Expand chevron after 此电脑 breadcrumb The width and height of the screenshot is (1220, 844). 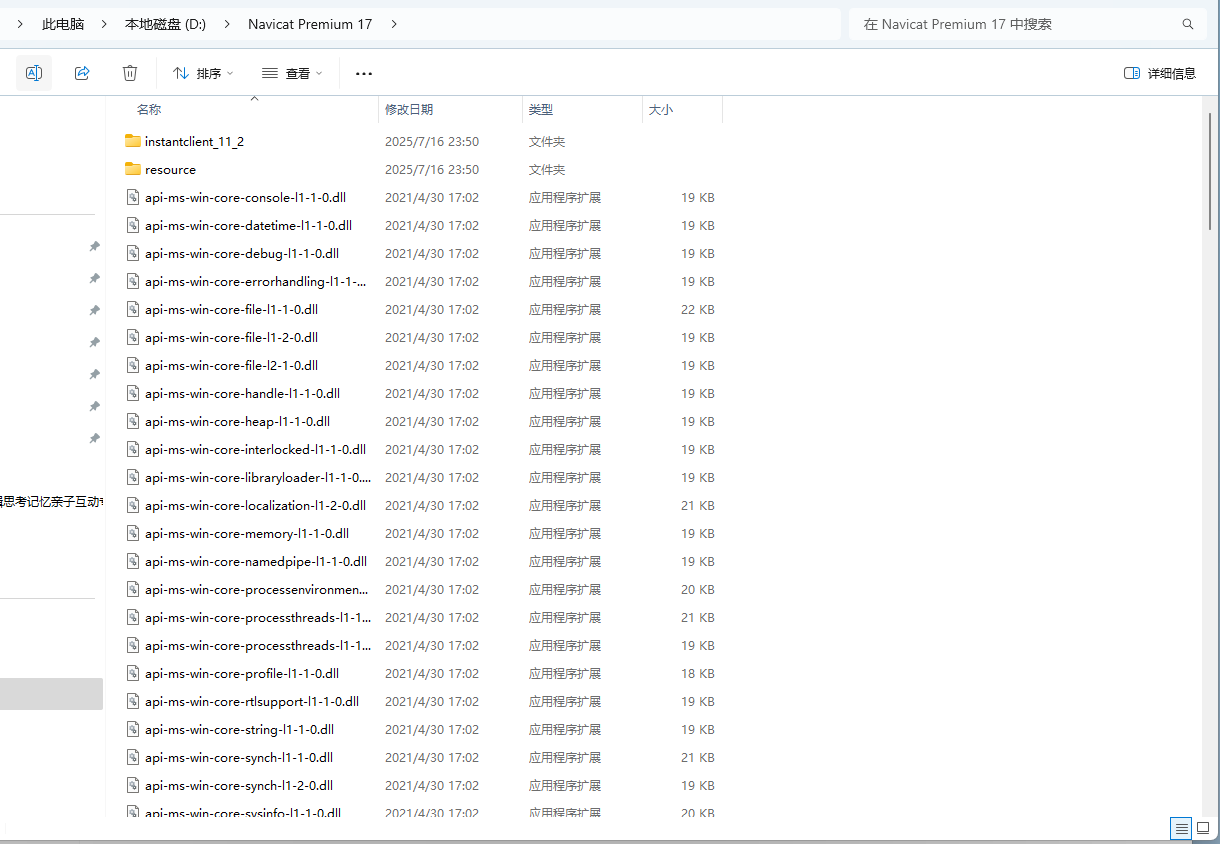(103, 24)
